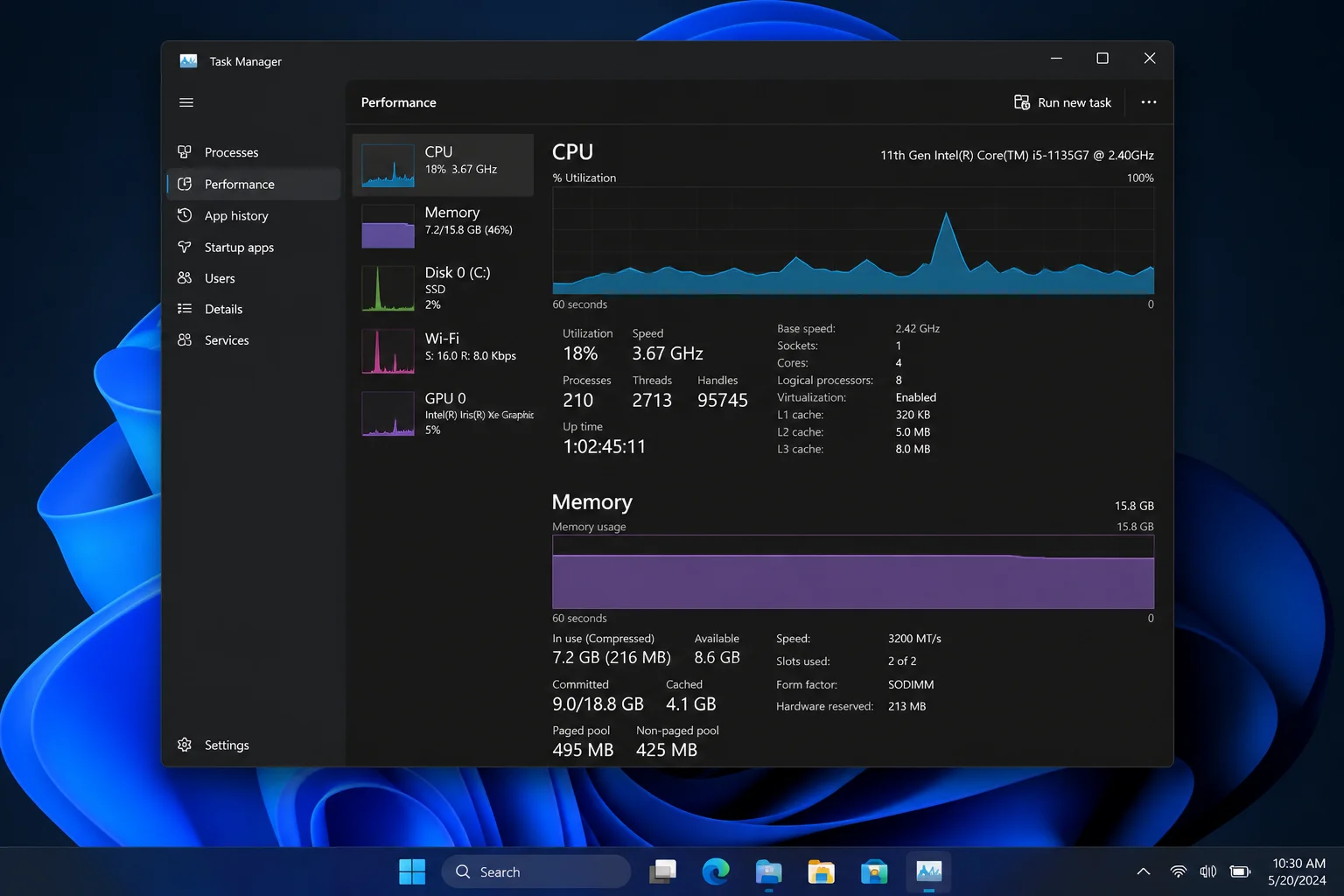Screen dimensions: 1344x896
Task: Click the Non-paged pool 425 MB value
Action: click(x=667, y=750)
